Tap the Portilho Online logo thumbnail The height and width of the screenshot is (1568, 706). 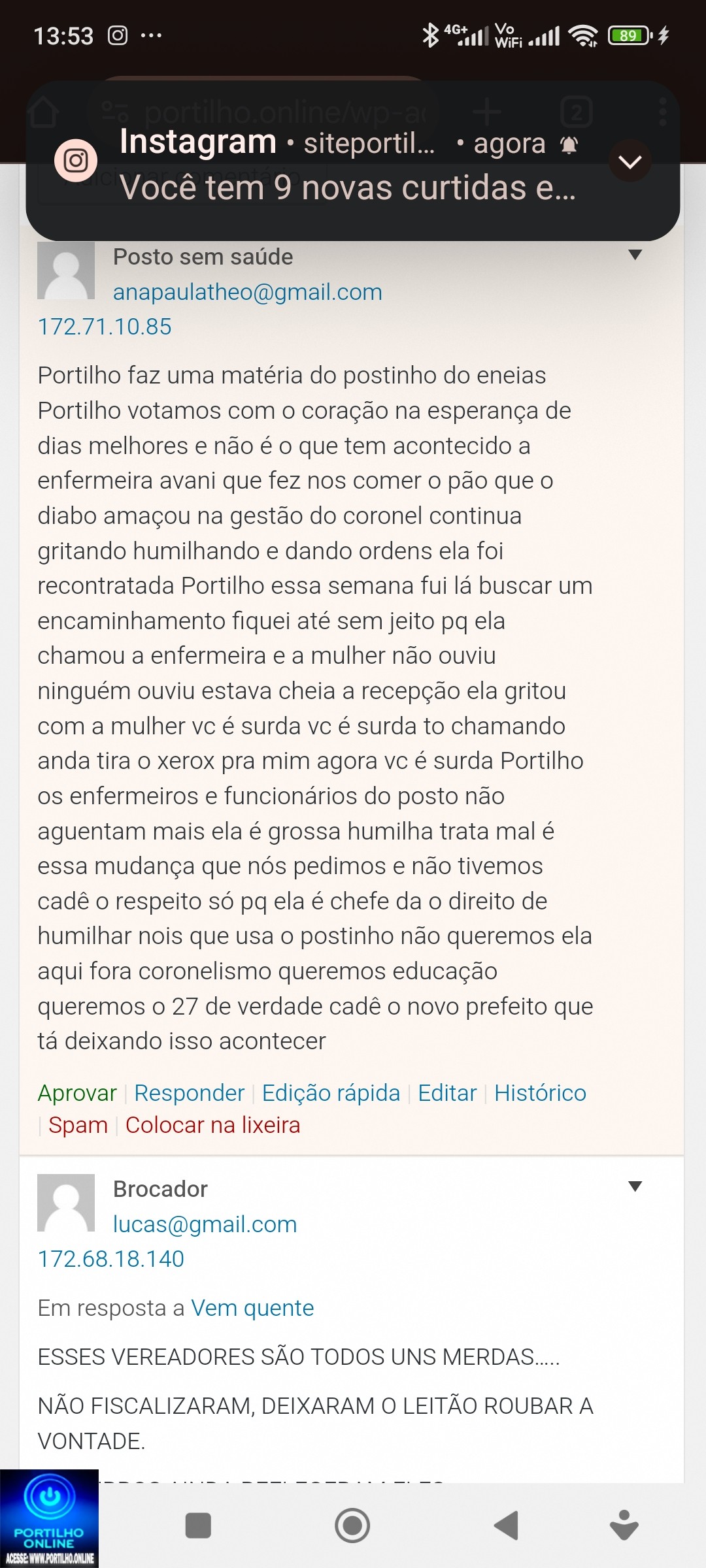pyautogui.click(x=49, y=1519)
